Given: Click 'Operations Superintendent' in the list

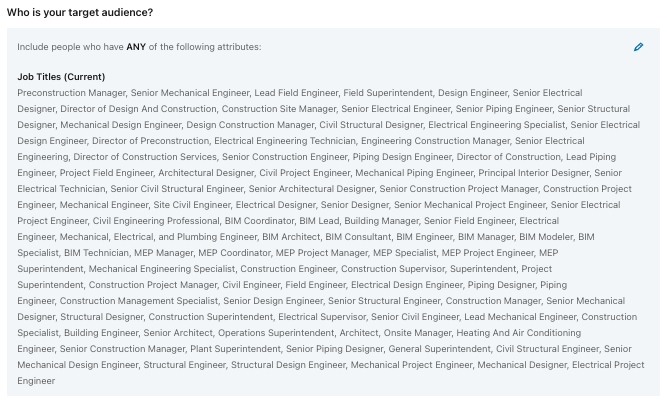Looking at the screenshot, I should click(276, 333).
